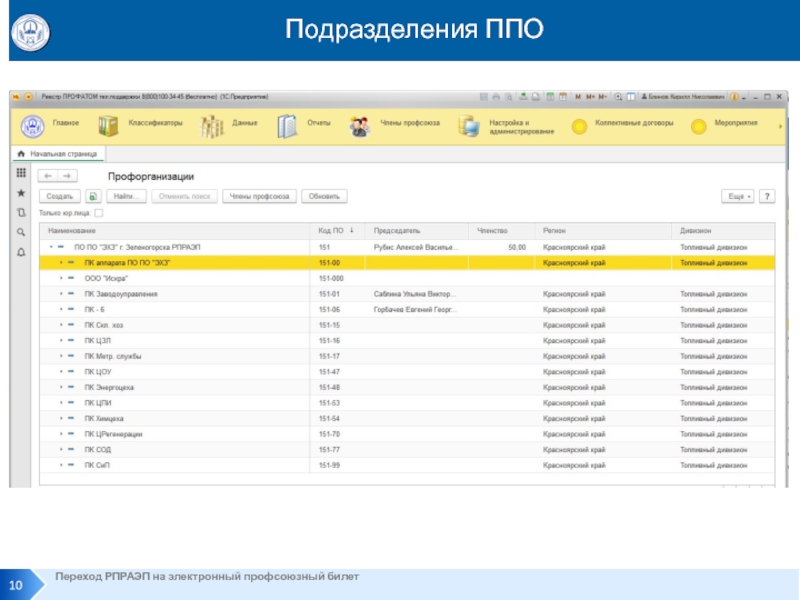Open notifications bell icon in sidebar
This screenshot has height=600, width=800.
21,252
